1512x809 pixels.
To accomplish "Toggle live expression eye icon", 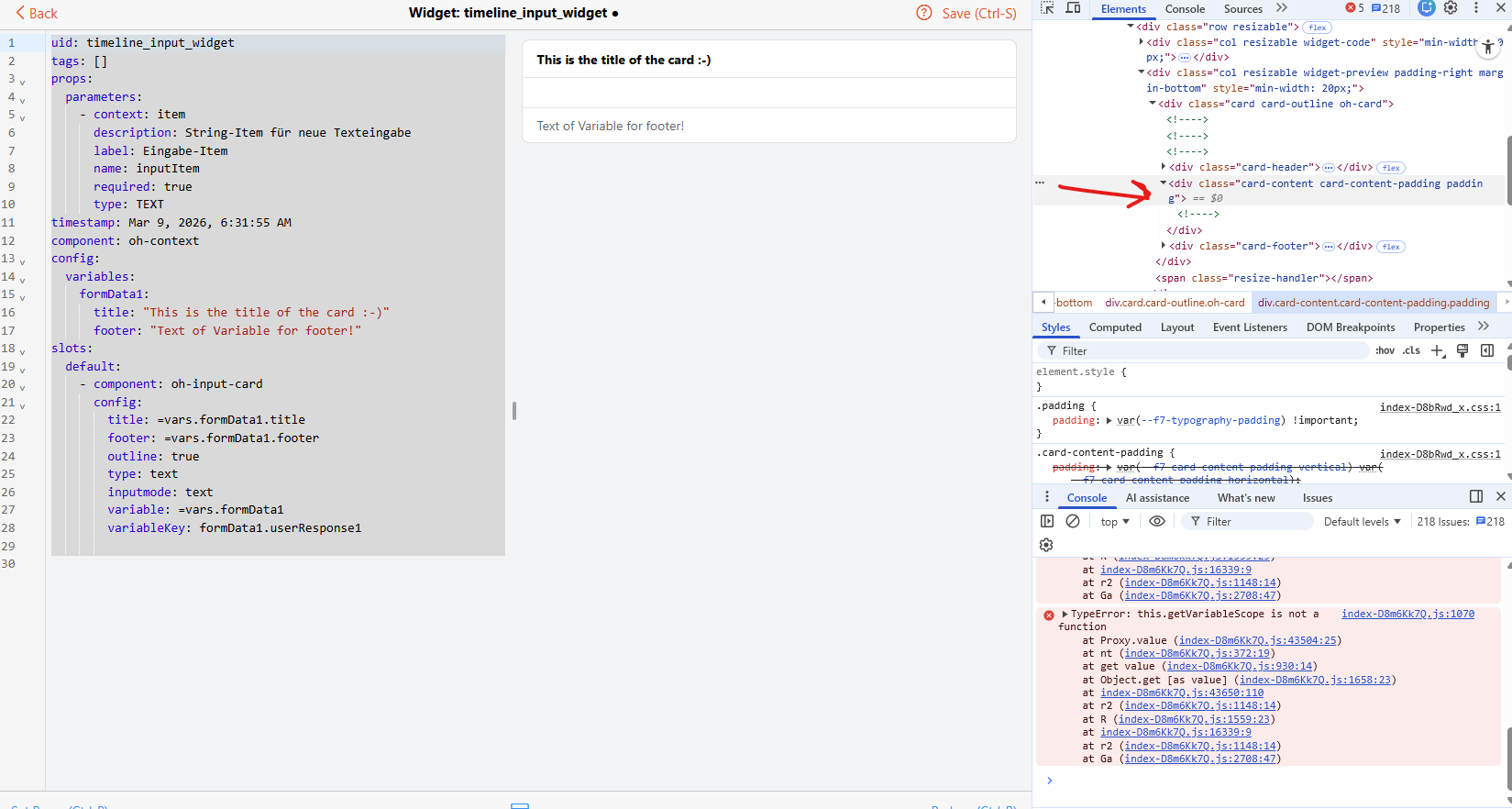I will pos(1157,521).
